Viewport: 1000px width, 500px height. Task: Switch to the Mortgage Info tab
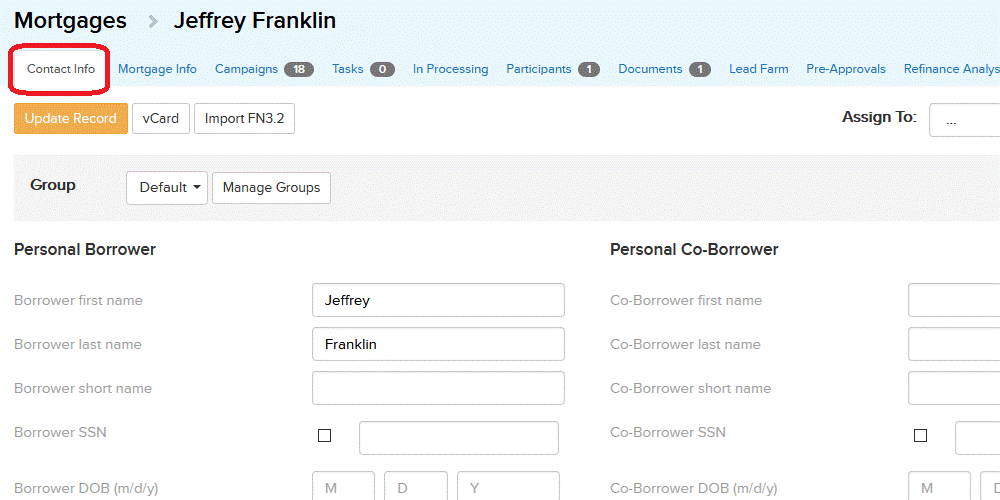pos(158,69)
